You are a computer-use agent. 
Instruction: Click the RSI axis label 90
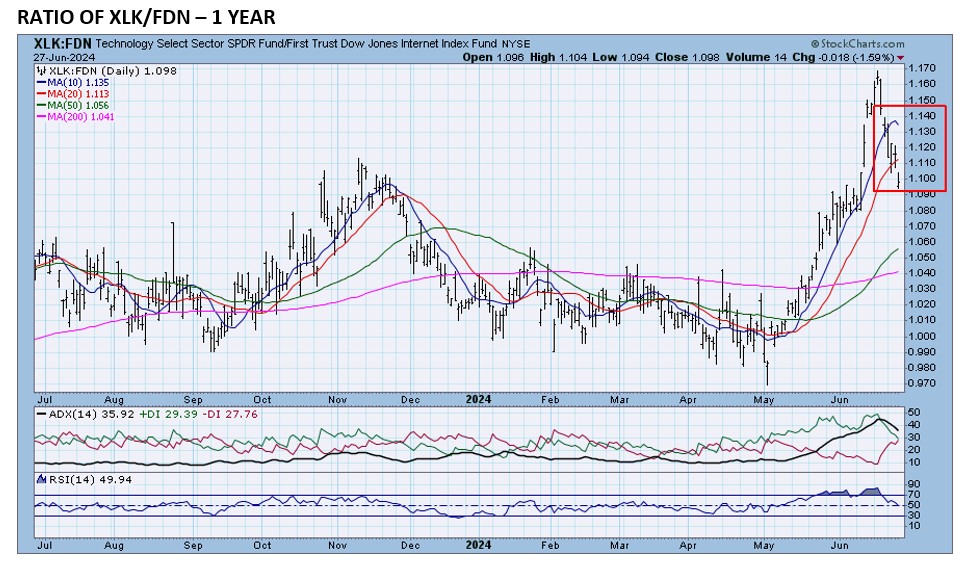pos(913,485)
